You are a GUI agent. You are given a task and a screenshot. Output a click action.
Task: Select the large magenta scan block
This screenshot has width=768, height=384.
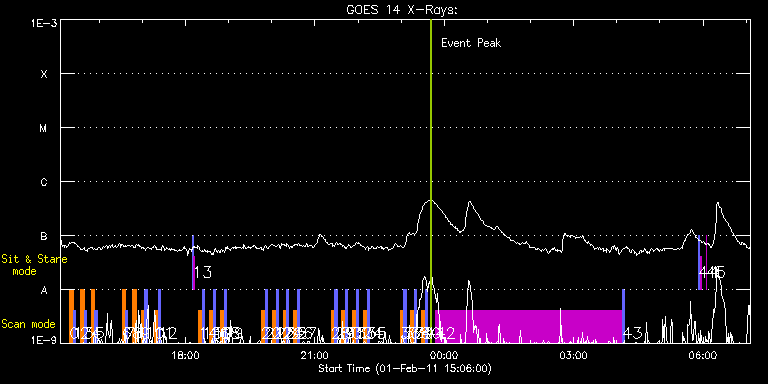(x=528, y=326)
